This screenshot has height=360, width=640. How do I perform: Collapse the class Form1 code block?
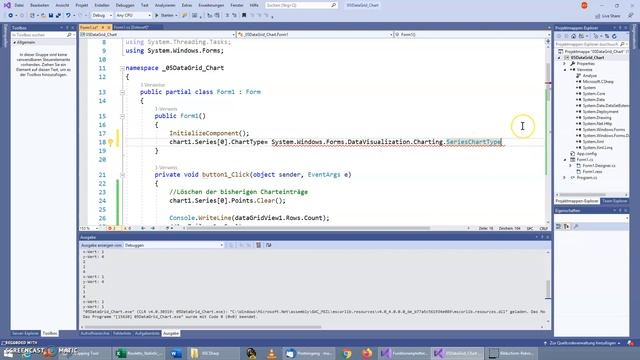coord(122,92)
